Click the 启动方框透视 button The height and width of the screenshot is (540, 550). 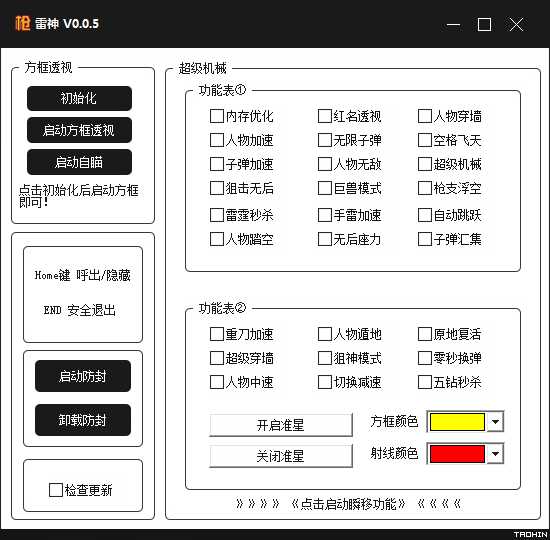point(79,130)
